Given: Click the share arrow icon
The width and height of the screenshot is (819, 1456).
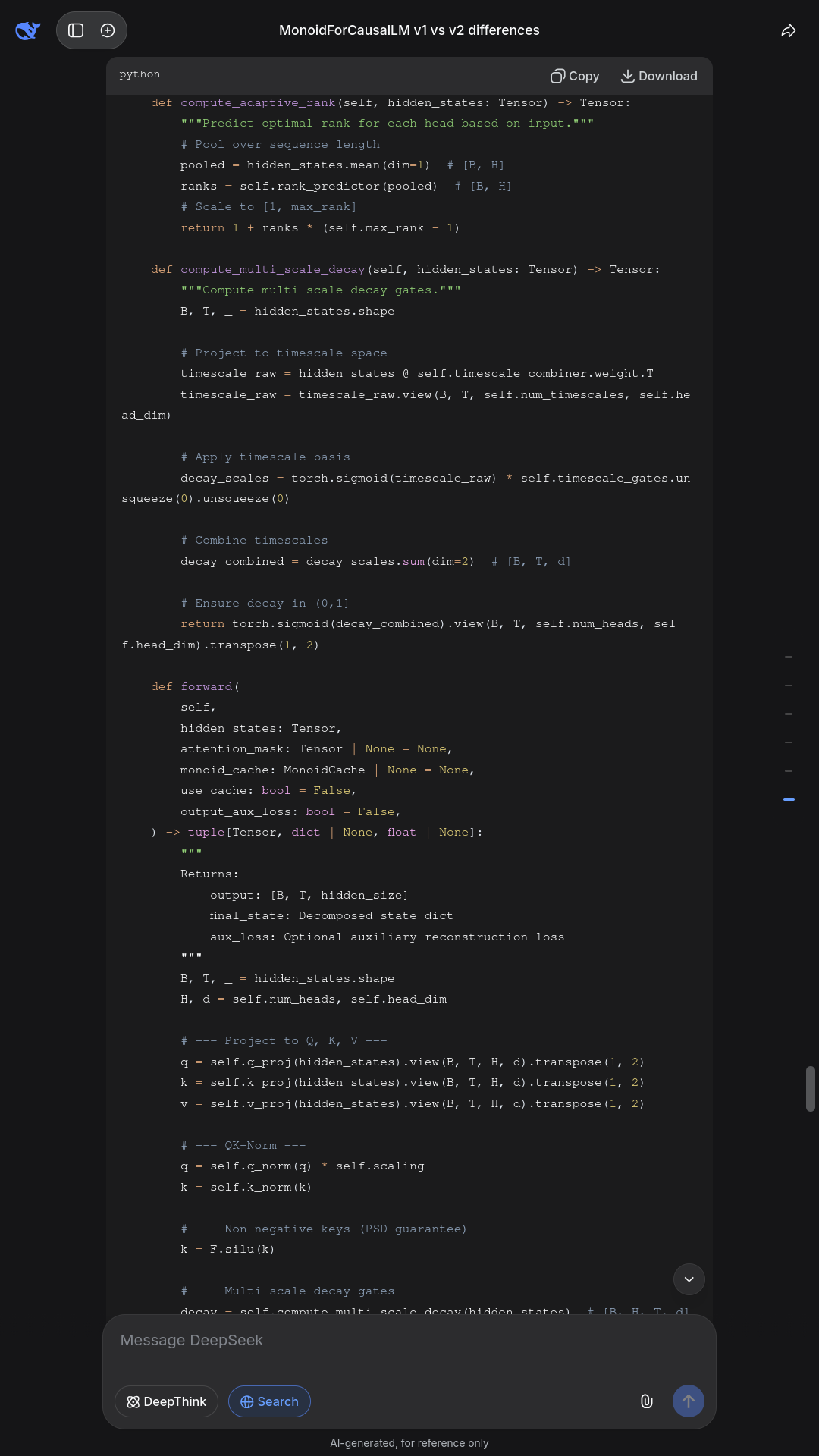Looking at the screenshot, I should coord(789,30).
